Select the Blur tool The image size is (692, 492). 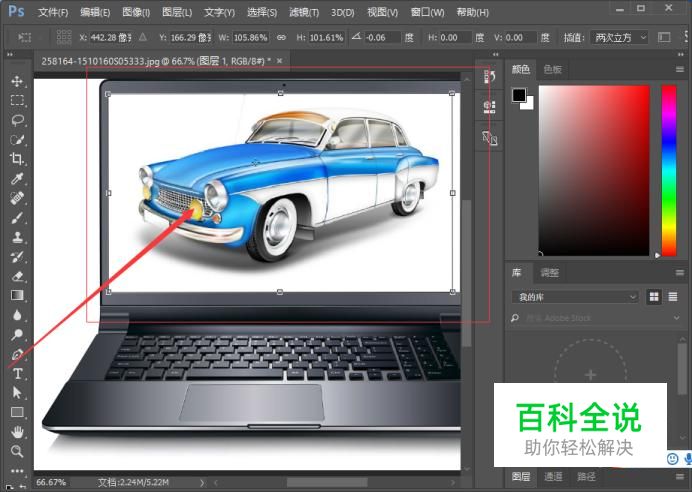point(17,315)
